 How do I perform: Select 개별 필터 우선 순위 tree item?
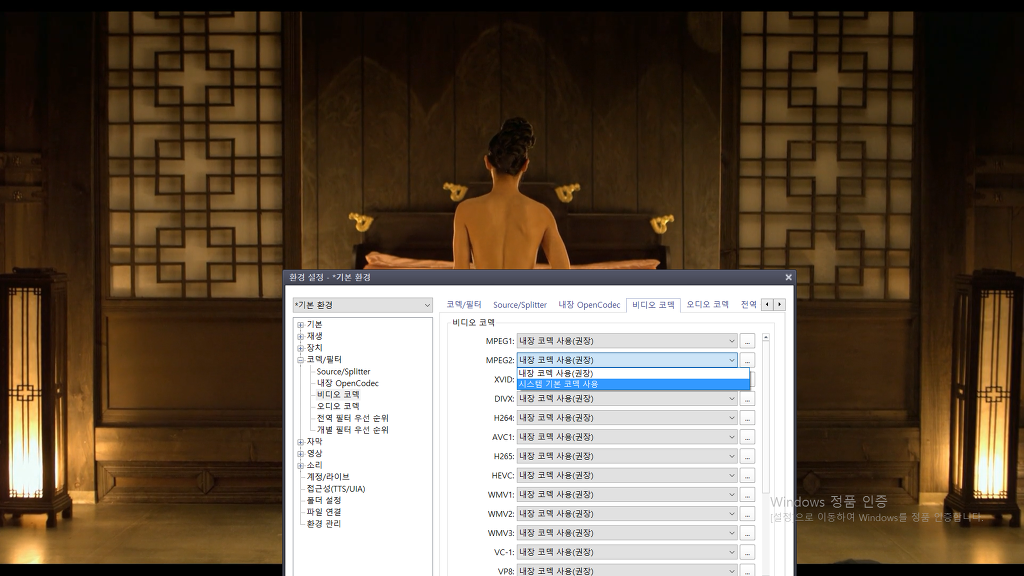pyautogui.click(x=353, y=430)
